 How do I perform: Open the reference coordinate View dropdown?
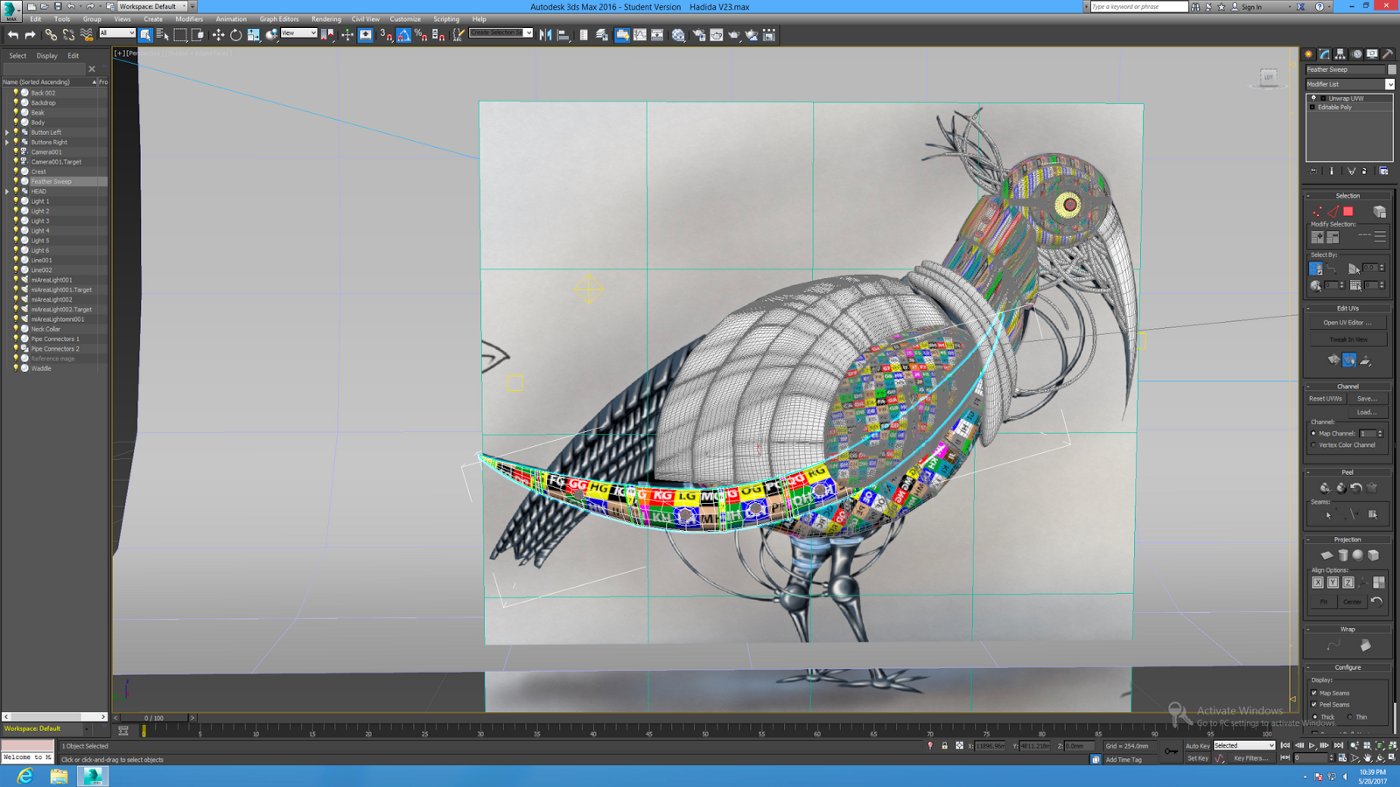click(298, 33)
